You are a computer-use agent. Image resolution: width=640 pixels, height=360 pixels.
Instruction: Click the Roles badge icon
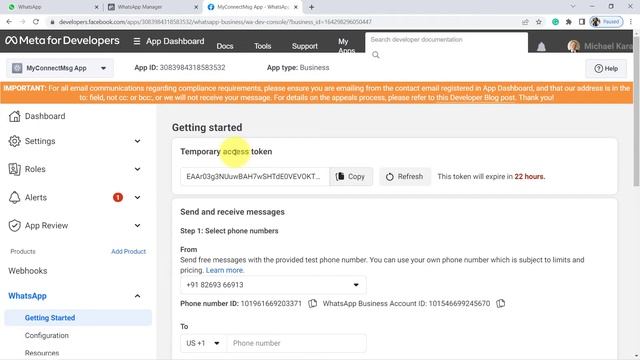pos(14,169)
